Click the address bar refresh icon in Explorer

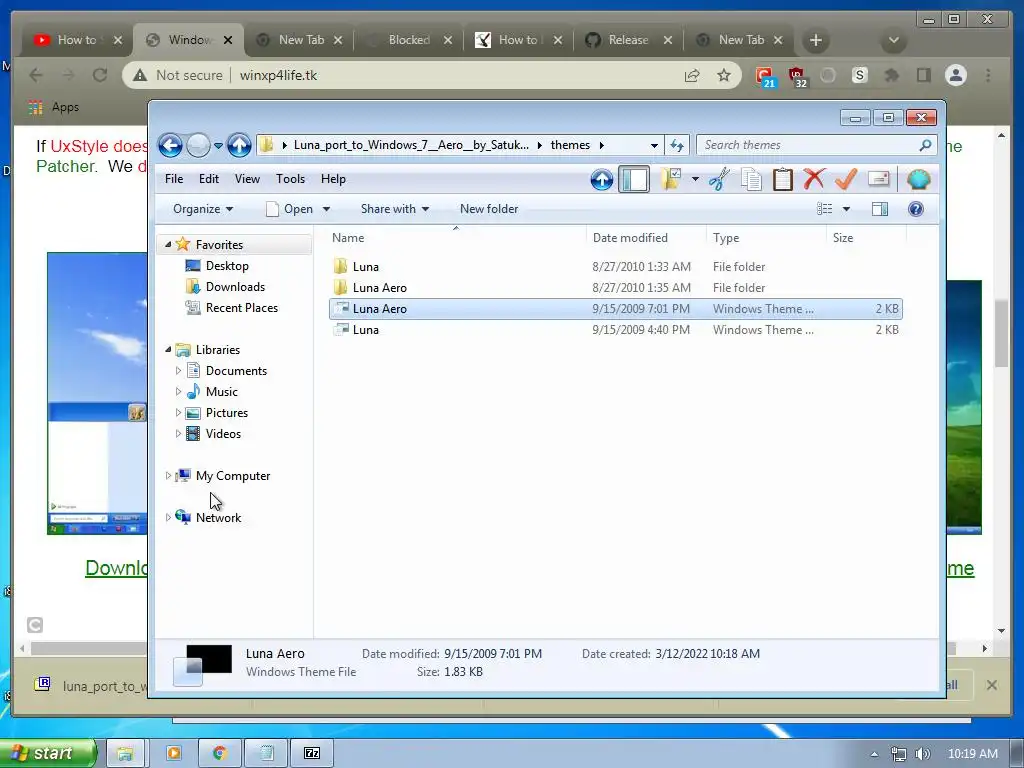click(x=677, y=145)
